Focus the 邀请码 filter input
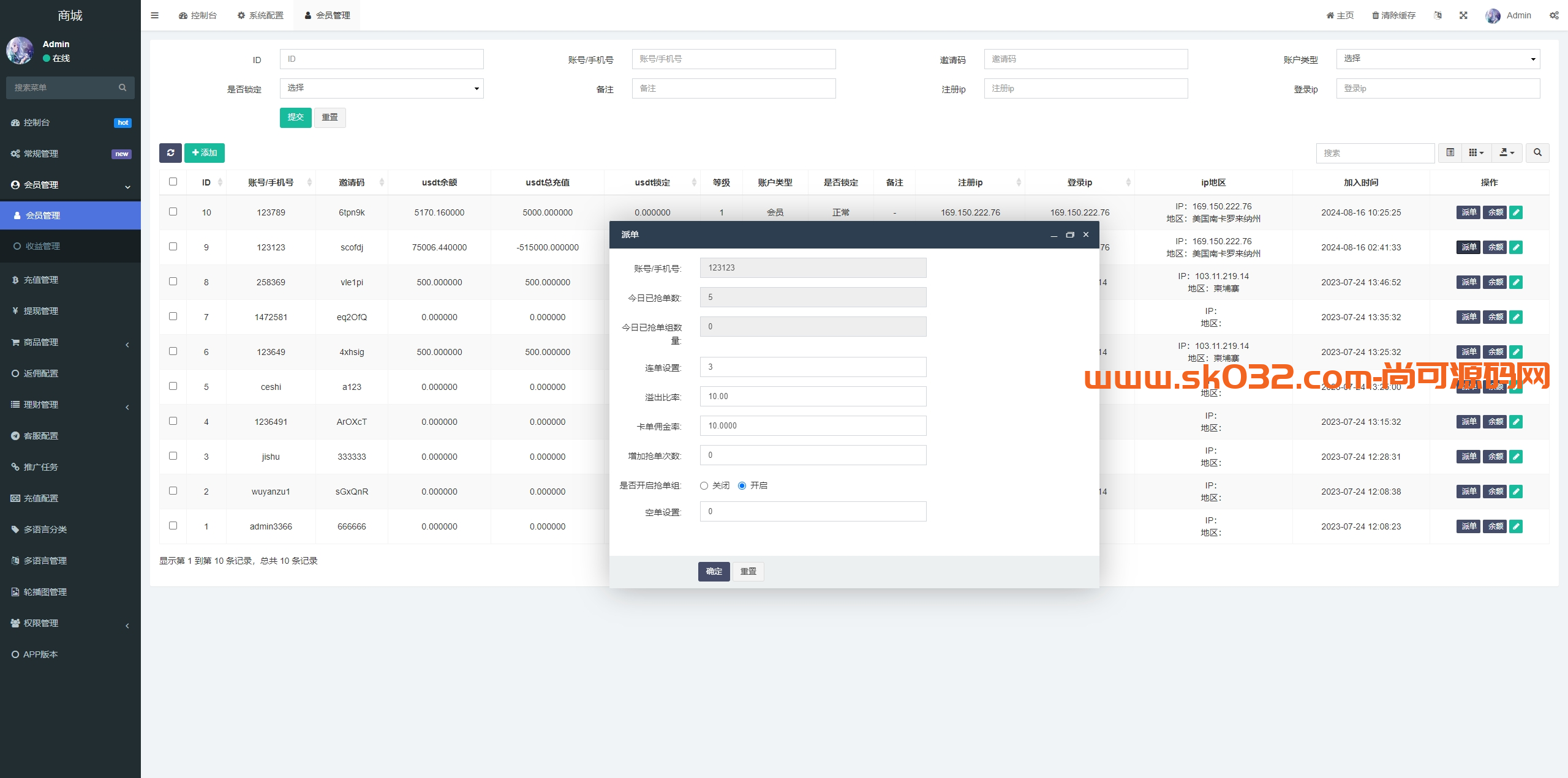Viewport: 1568px width, 778px height. pos(1086,59)
